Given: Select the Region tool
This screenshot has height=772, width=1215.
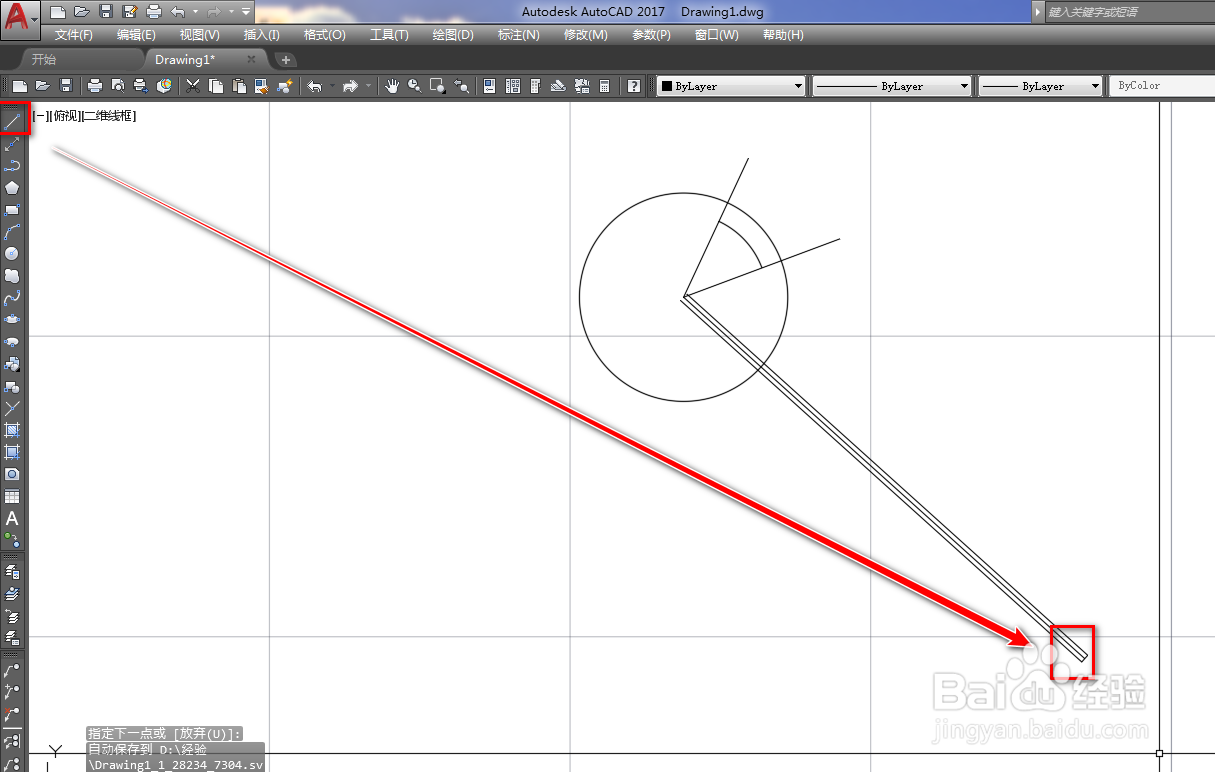Looking at the screenshot, I should click(13, 474).
